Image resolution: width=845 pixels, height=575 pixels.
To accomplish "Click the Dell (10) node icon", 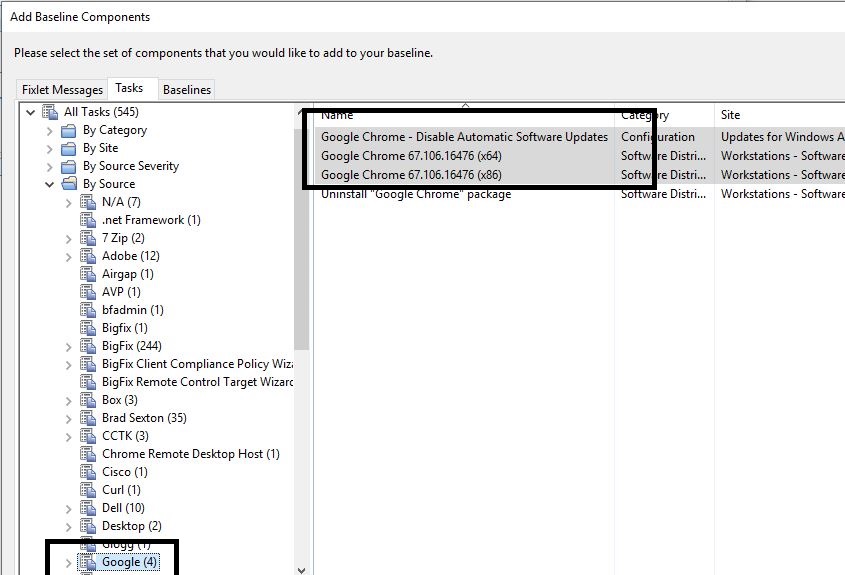I will (x=88, y=508).
